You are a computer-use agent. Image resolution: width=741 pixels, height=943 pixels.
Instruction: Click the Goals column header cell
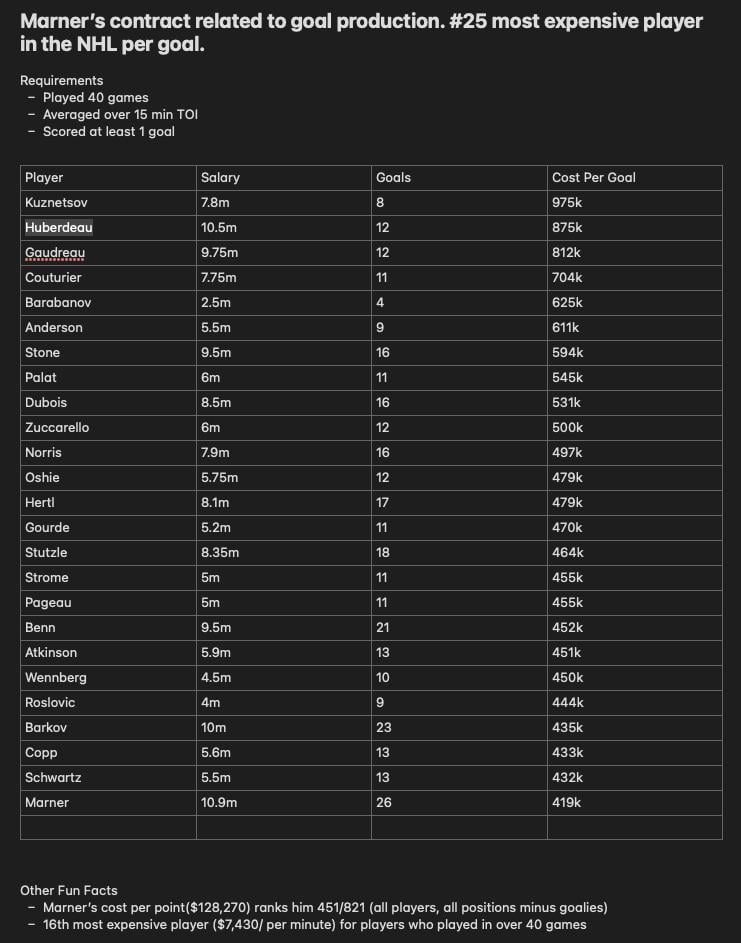coord(460,178)
